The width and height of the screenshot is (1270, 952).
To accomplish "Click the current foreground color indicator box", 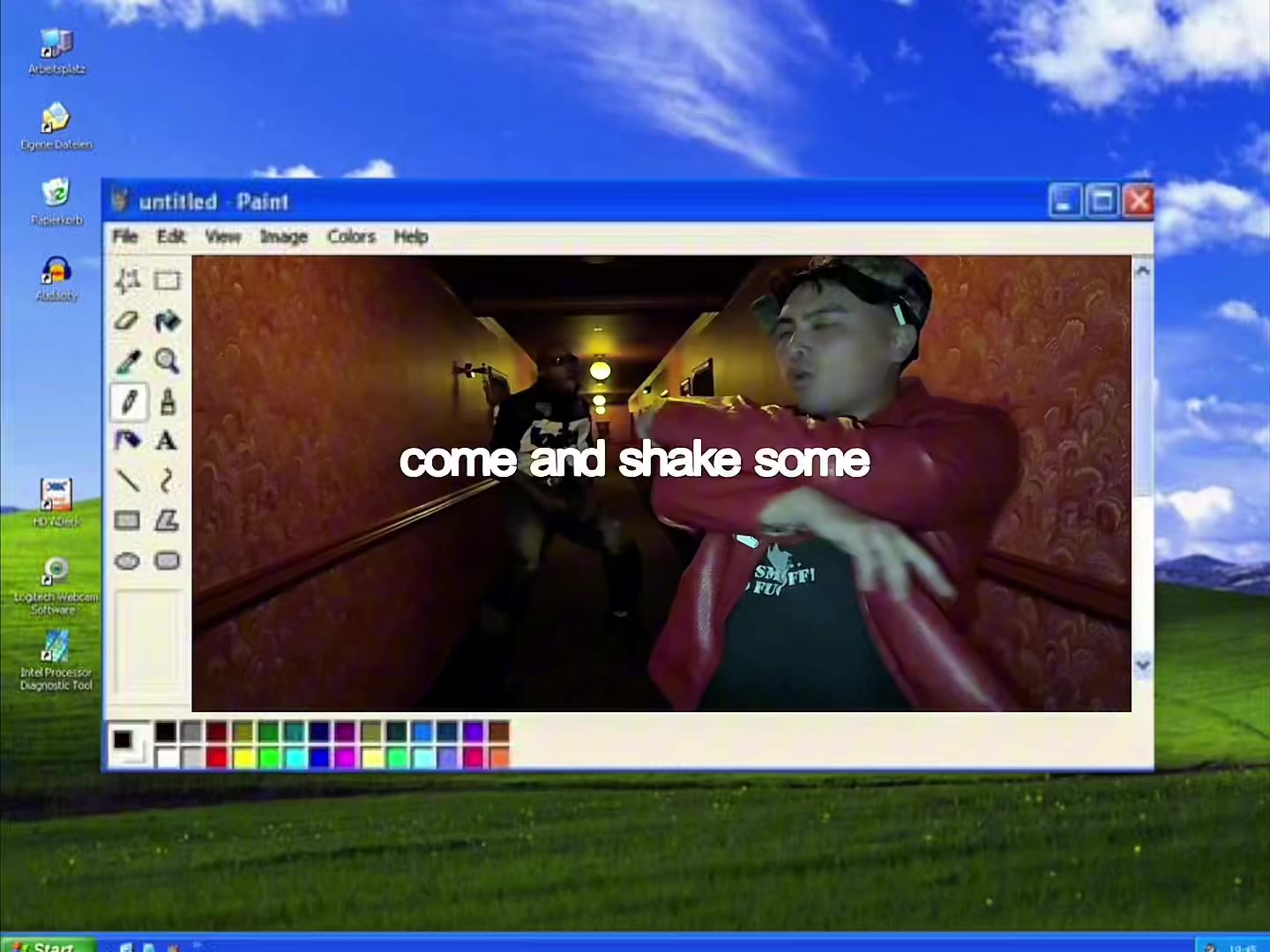I will (122, 739).
